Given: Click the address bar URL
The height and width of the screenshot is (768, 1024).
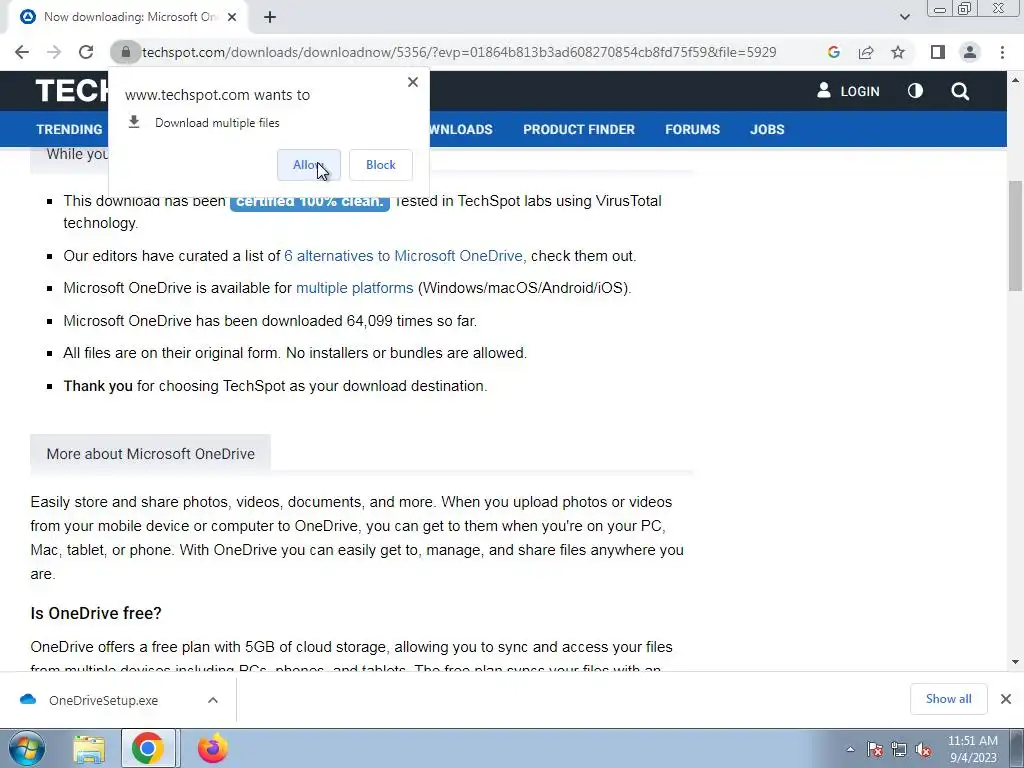Looking at the screenshot, I should coord(459,52).
